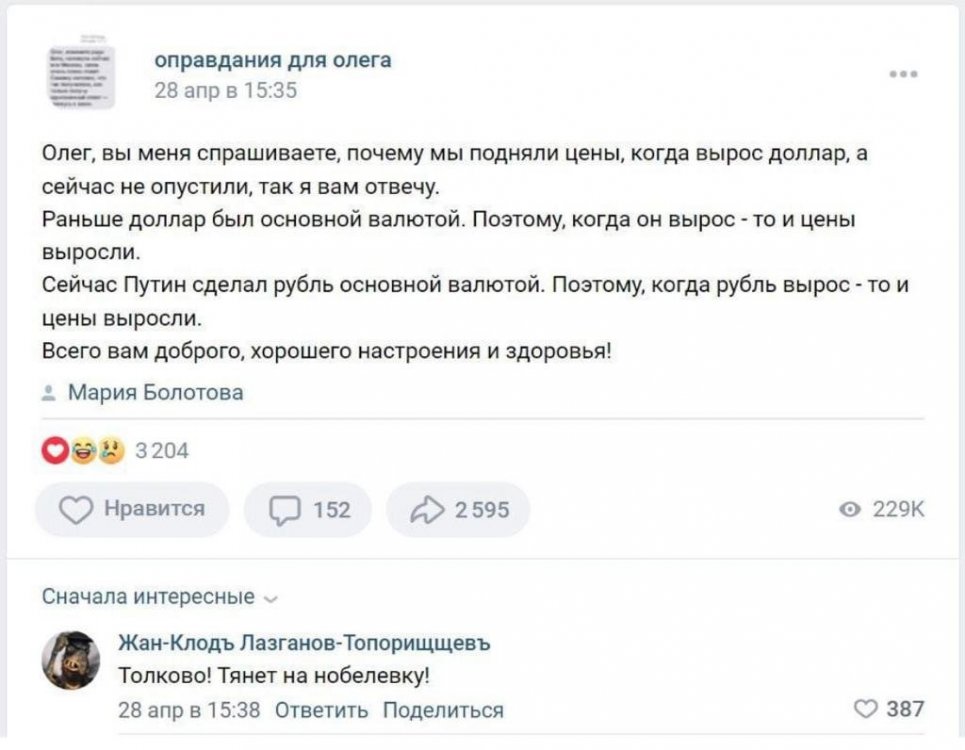
Task: Open the reactions count 3 204
Action: 161,451
